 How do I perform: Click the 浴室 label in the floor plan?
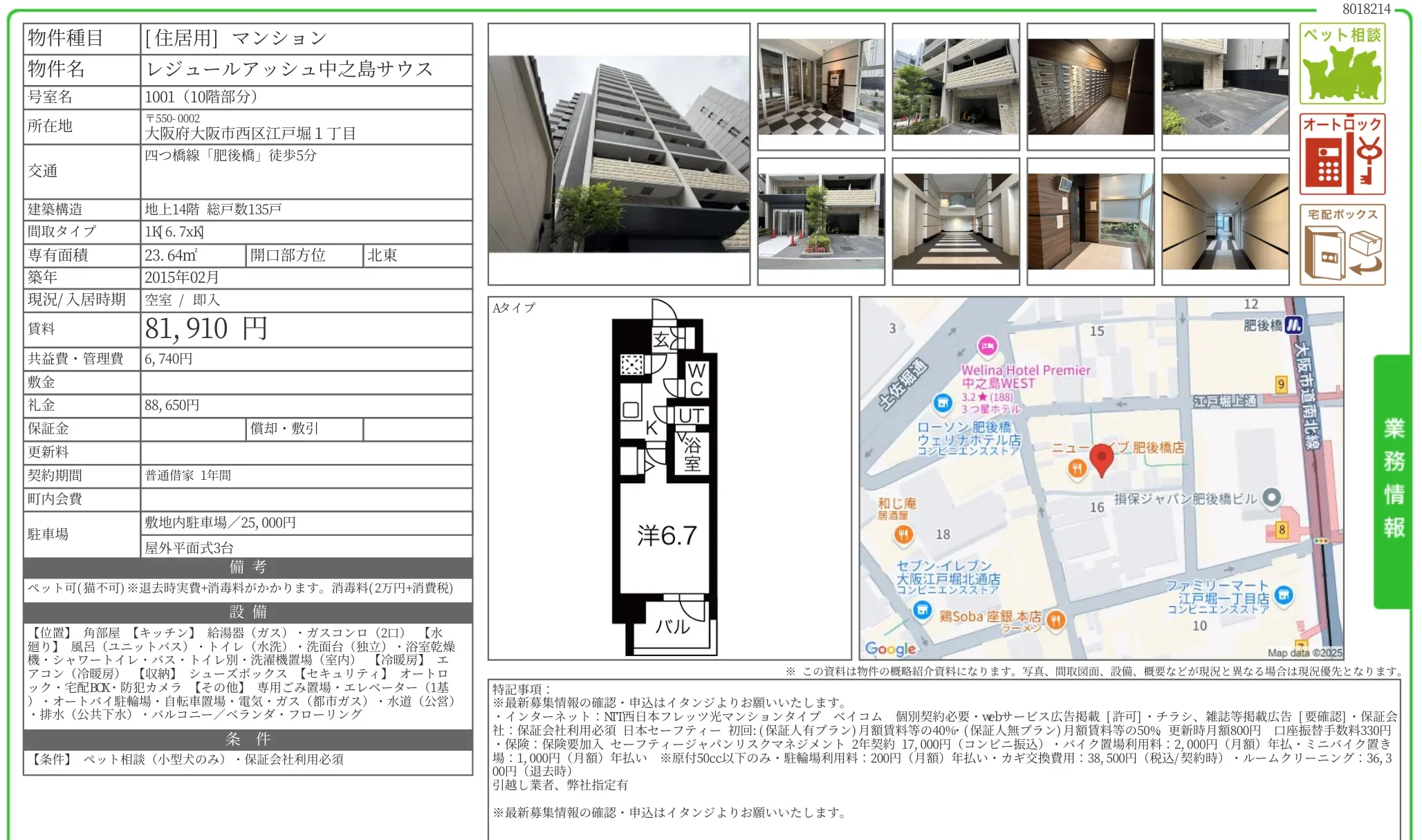(692, 454)
